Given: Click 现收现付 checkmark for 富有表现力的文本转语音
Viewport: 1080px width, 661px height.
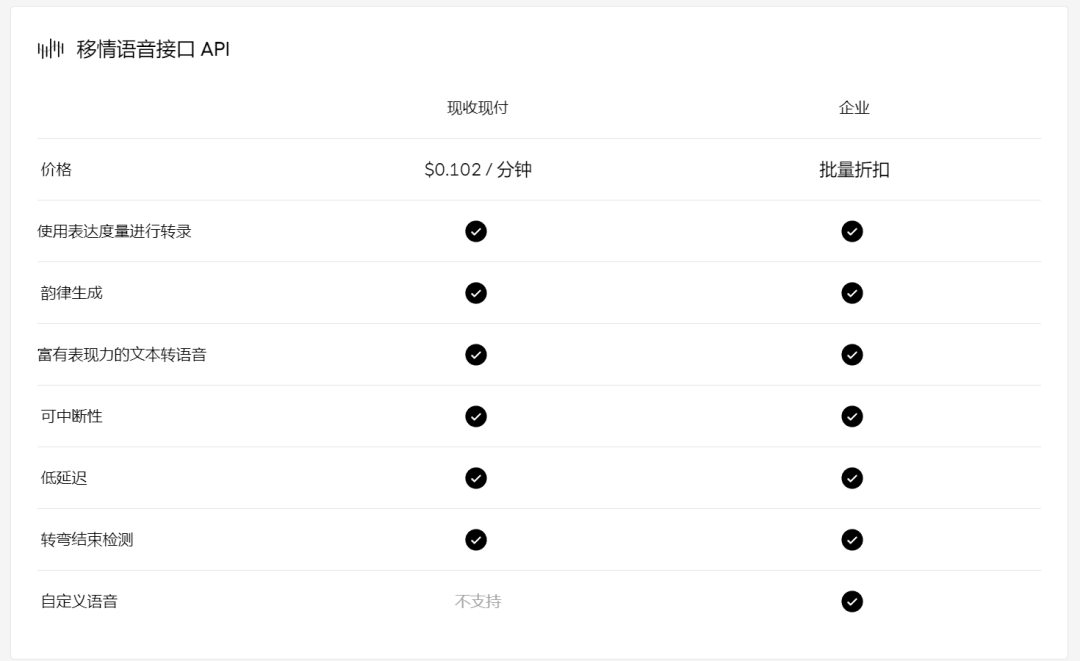Looking at the screenshot, I should pyautogui.click(x=476, y=355).
